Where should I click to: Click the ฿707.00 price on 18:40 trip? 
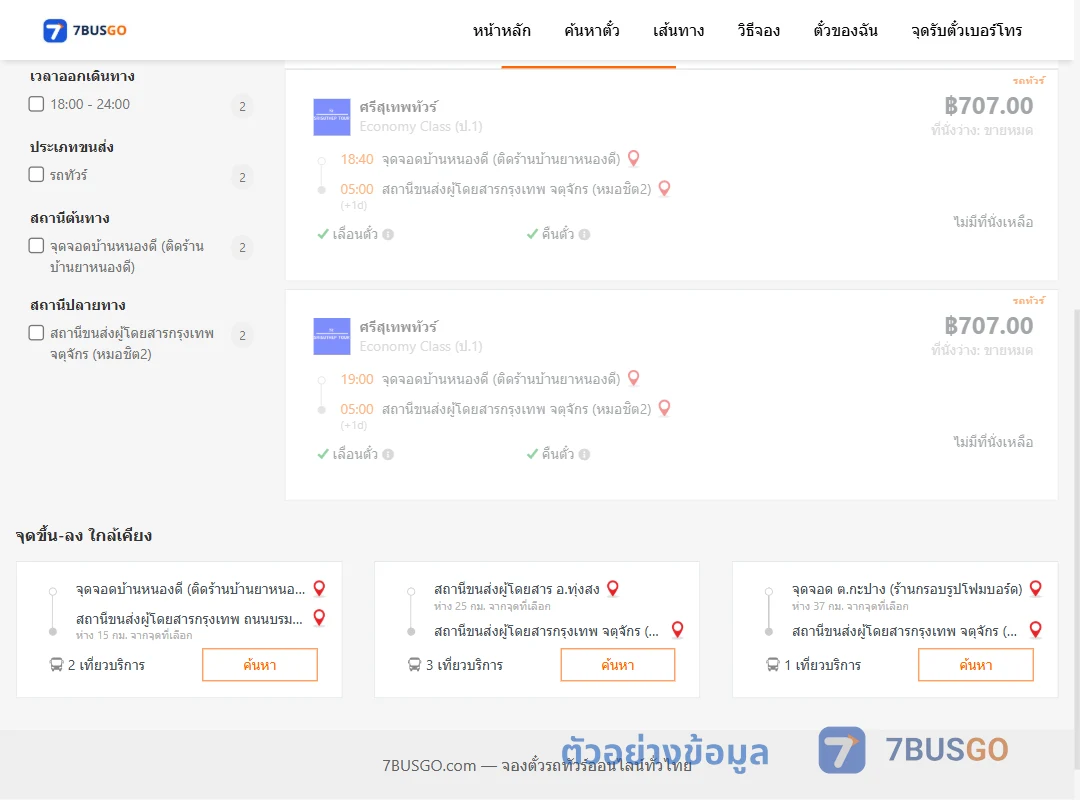click(988, 105)
